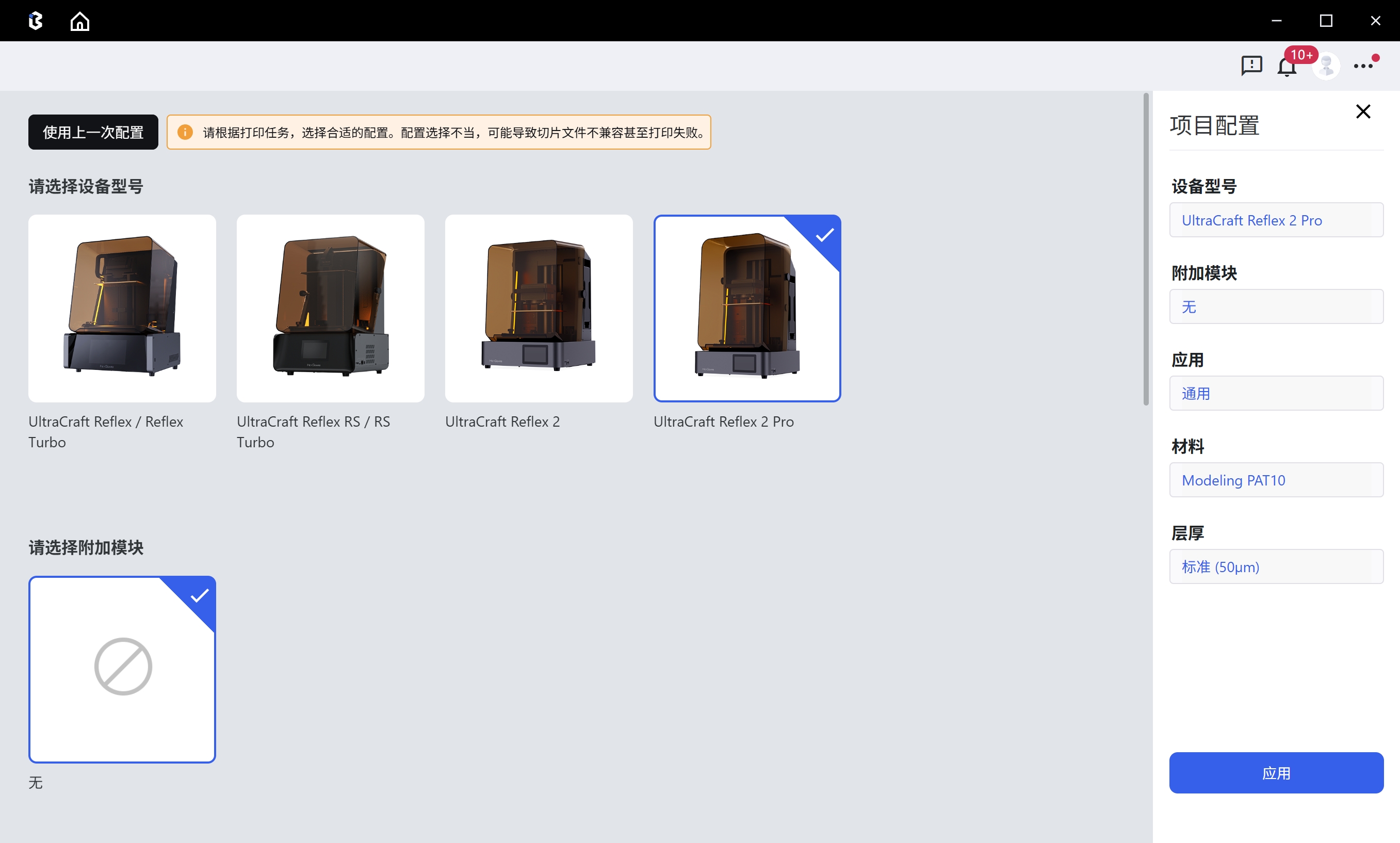The image size is (1400, 843).
Task: Click the 项目配置 panel title
Action: point(1215,125)
